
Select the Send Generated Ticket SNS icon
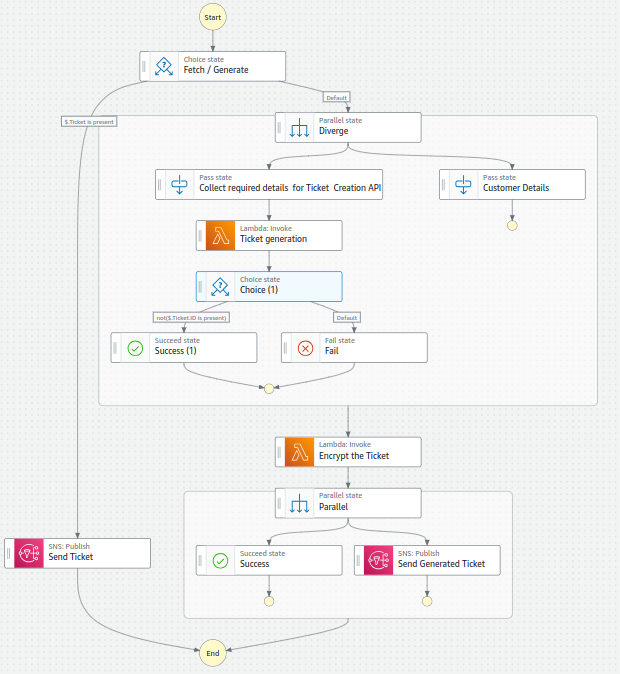click(x=379, y=561)
